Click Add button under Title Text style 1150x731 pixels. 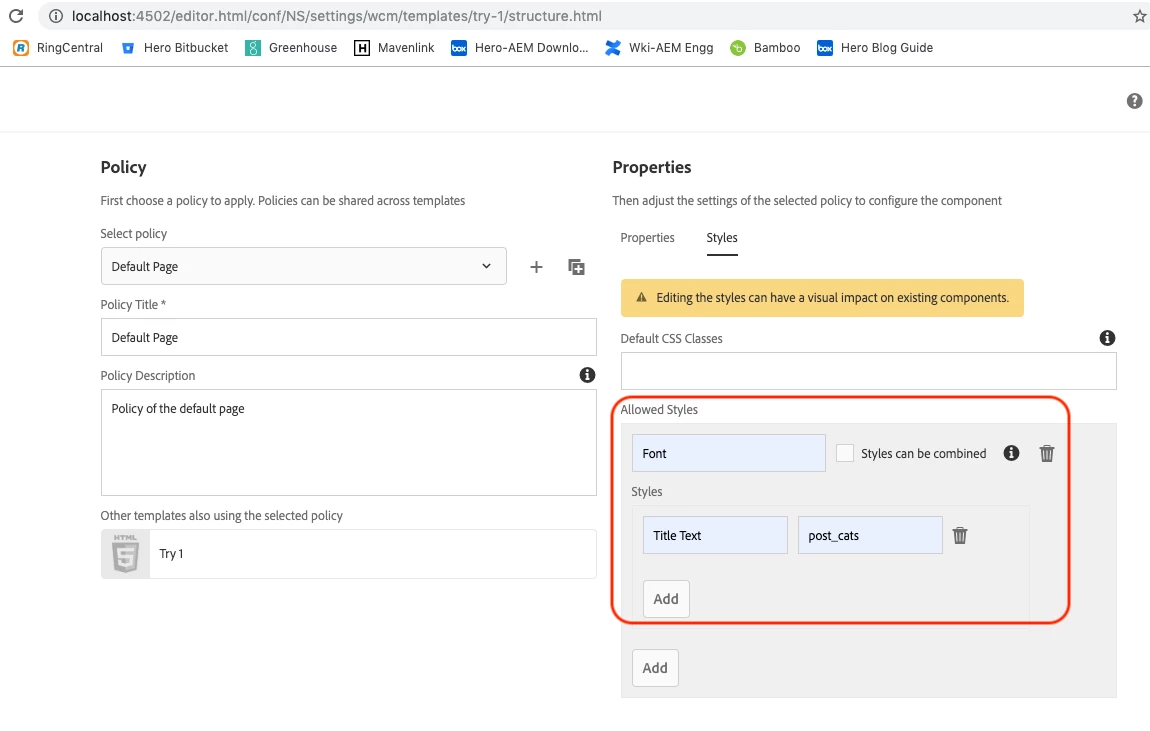(666, 599)
